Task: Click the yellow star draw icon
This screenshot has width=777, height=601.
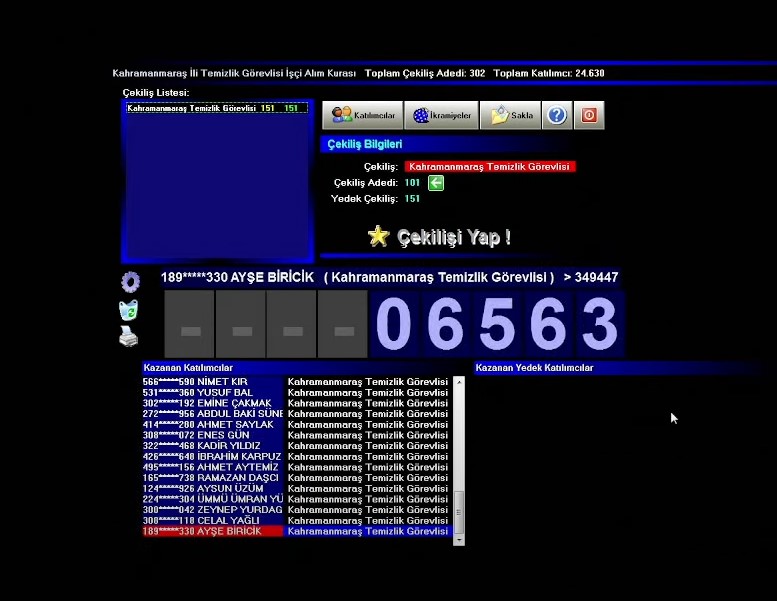Action: coord(378,236)
